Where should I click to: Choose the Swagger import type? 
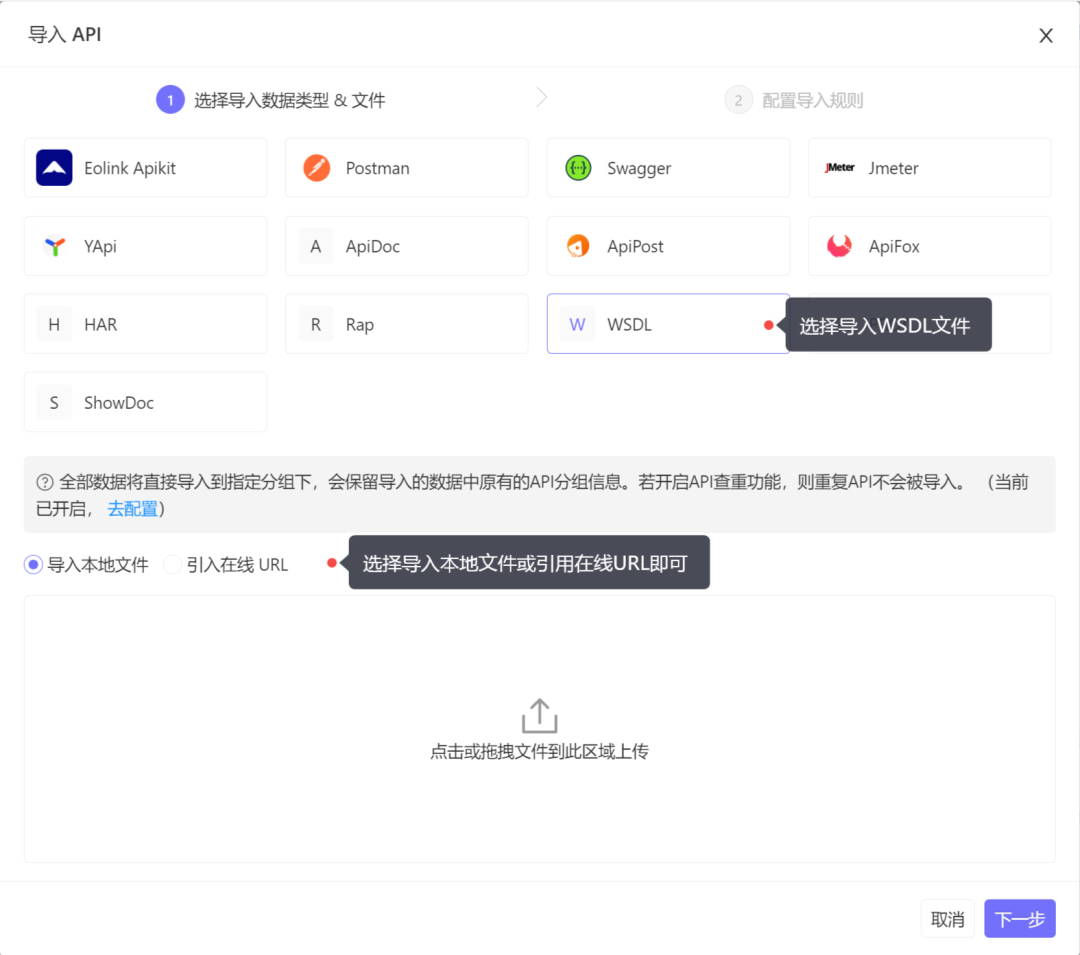point(668,168)
